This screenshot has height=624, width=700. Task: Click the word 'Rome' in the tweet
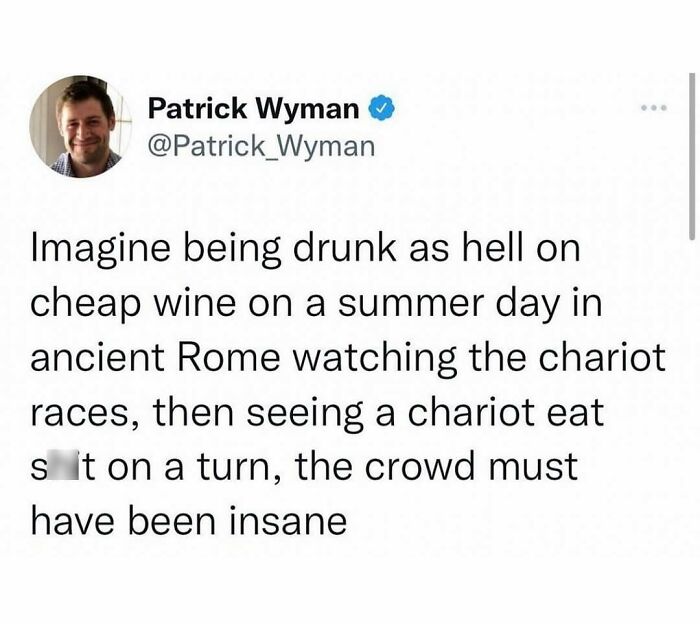pos(228,358)
